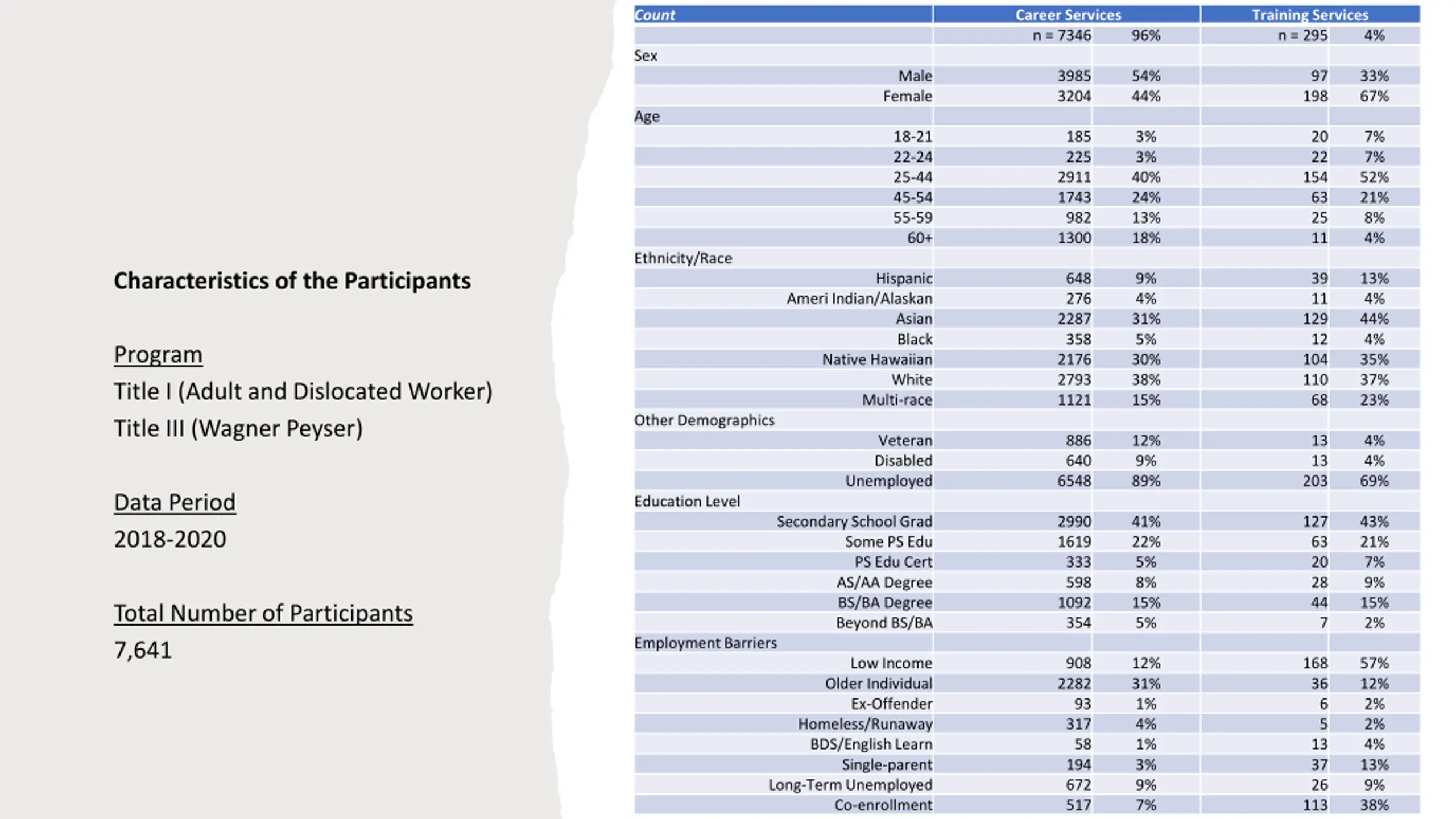Click the Total Number of Participants heading
This screenshot has height=819, width=1456.
(x=263, y=614)
